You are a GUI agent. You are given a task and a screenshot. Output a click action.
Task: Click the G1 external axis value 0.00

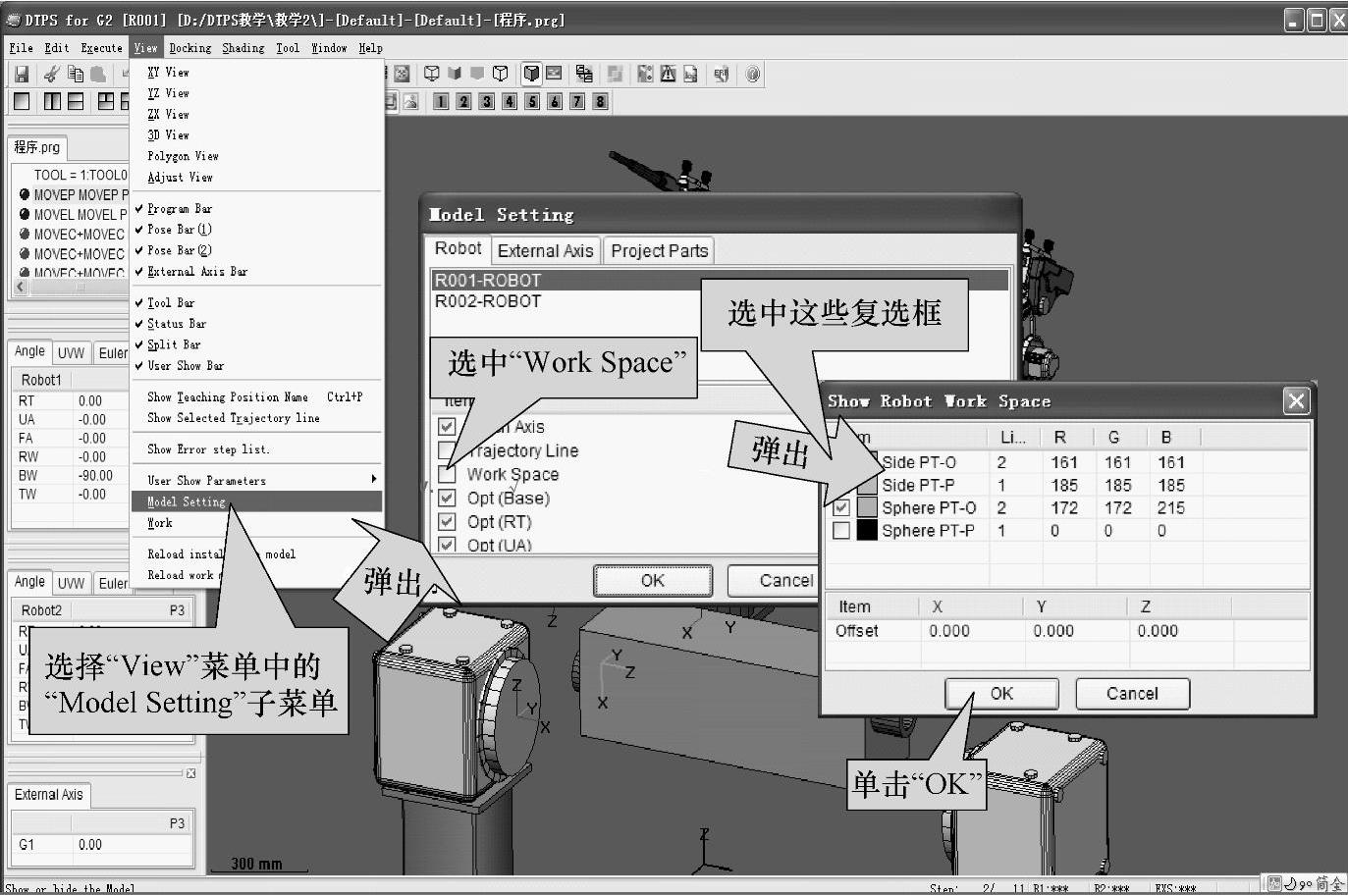(90, 844)
